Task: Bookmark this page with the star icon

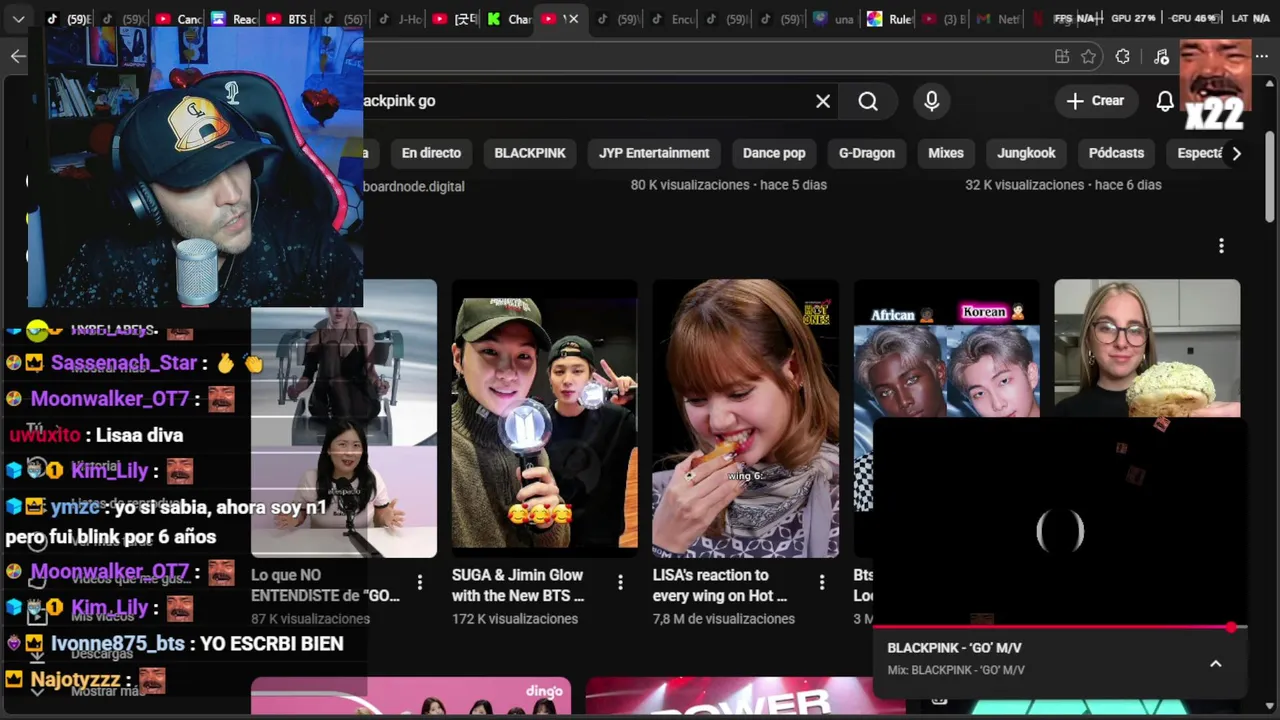Action: pyautogui.click(x=1089, y=57)
